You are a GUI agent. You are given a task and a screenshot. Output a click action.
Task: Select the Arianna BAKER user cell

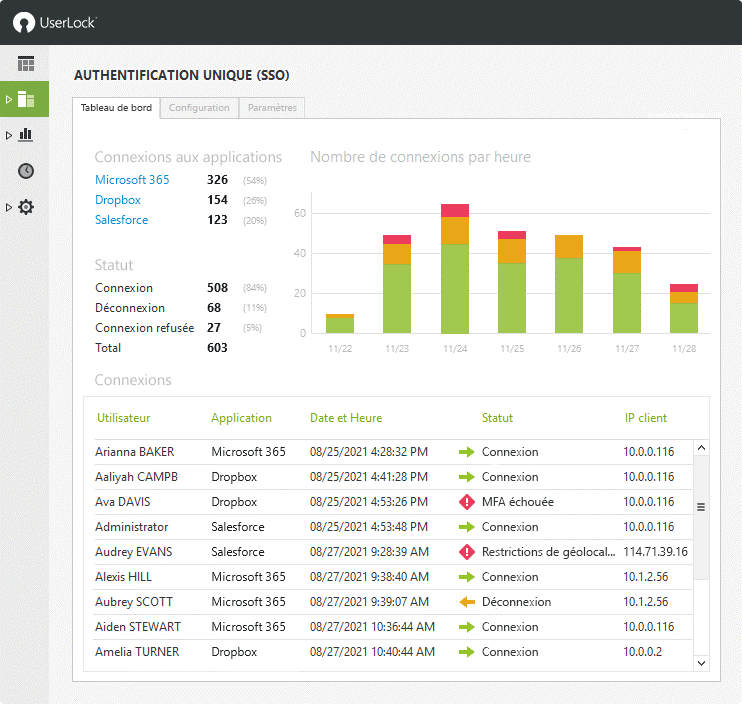[134, 452]
